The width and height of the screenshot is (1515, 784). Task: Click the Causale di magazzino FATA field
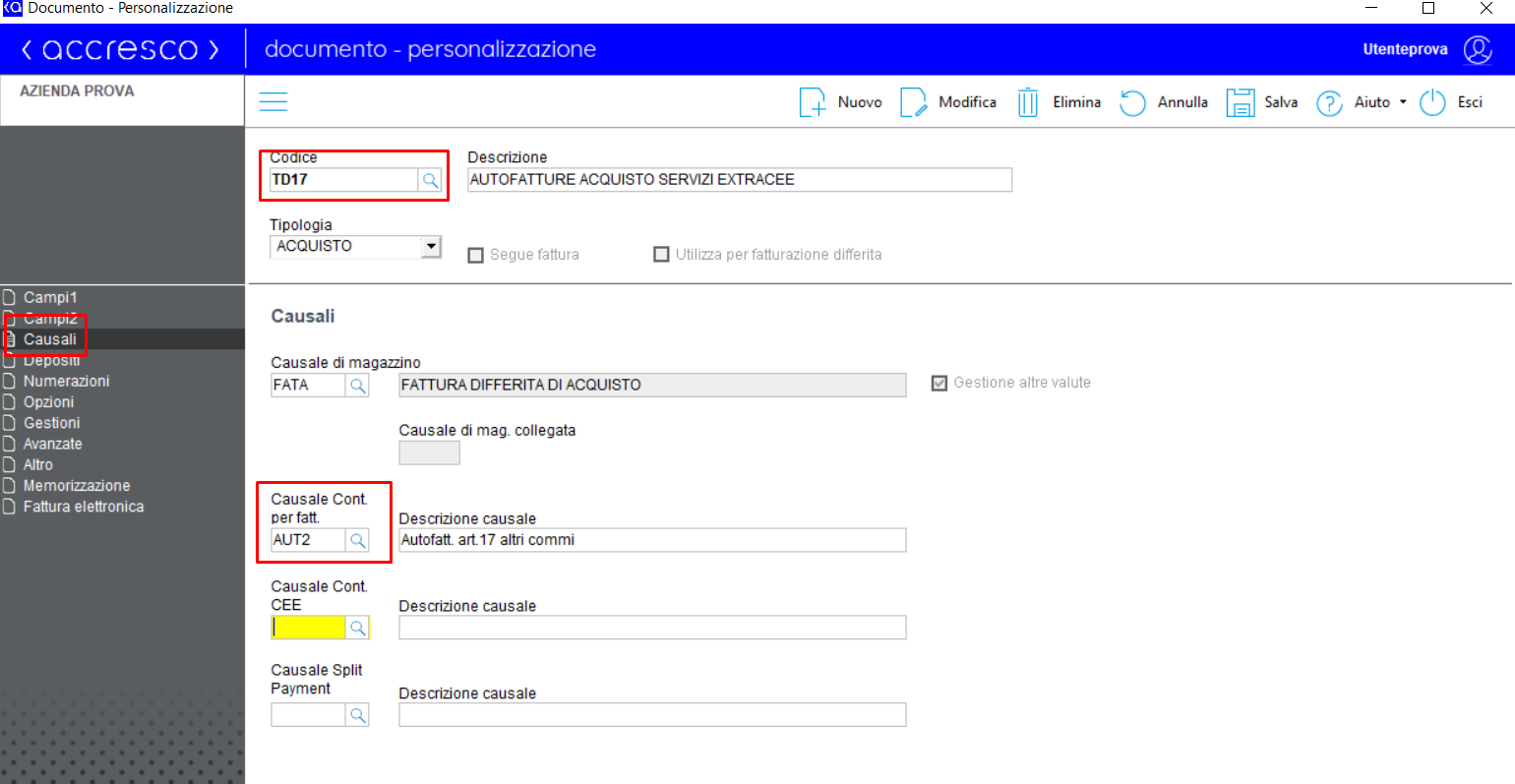click(x=308, y=386)
